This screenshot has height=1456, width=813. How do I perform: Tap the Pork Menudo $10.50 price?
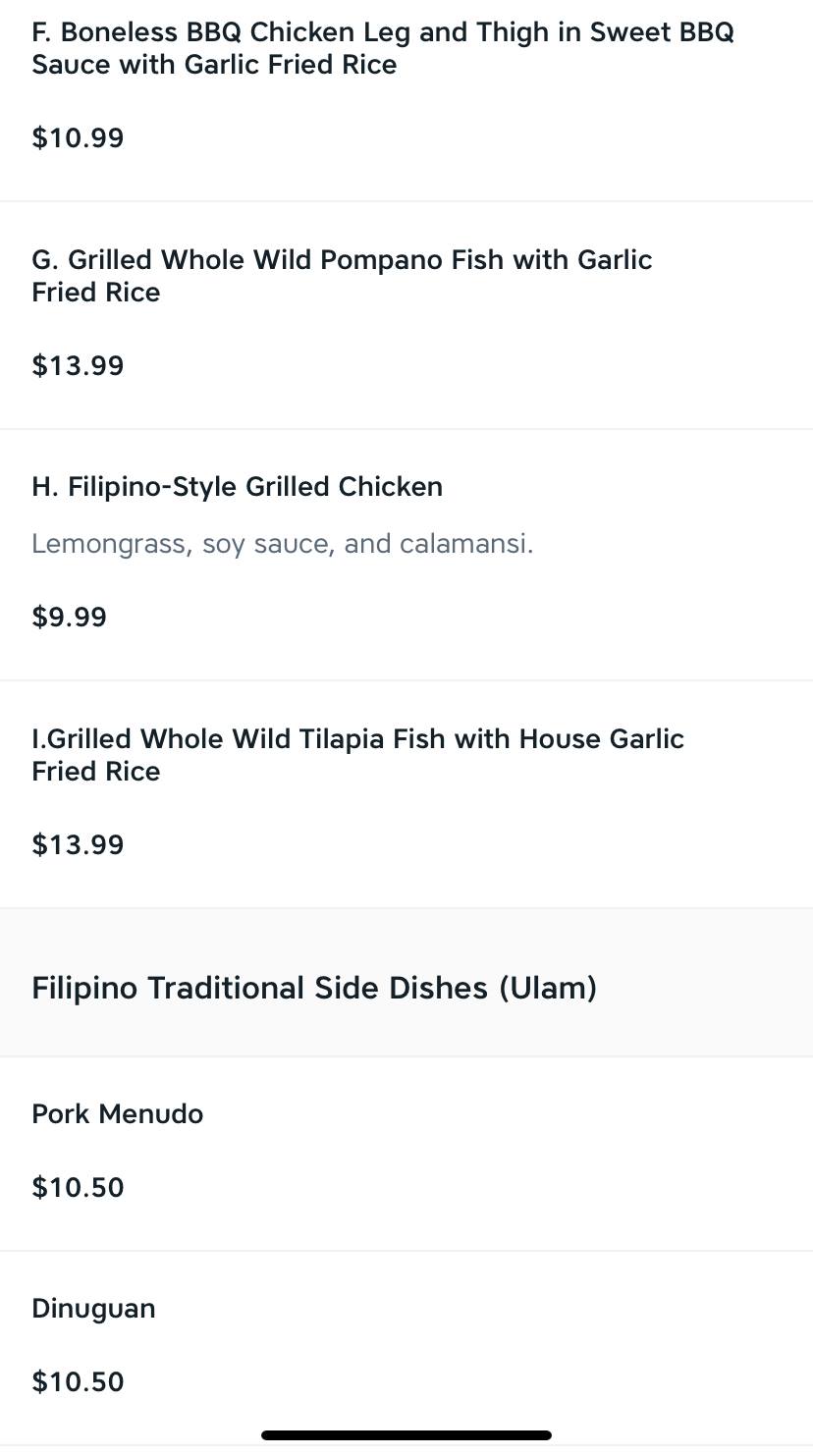(x=78, y=1188)
